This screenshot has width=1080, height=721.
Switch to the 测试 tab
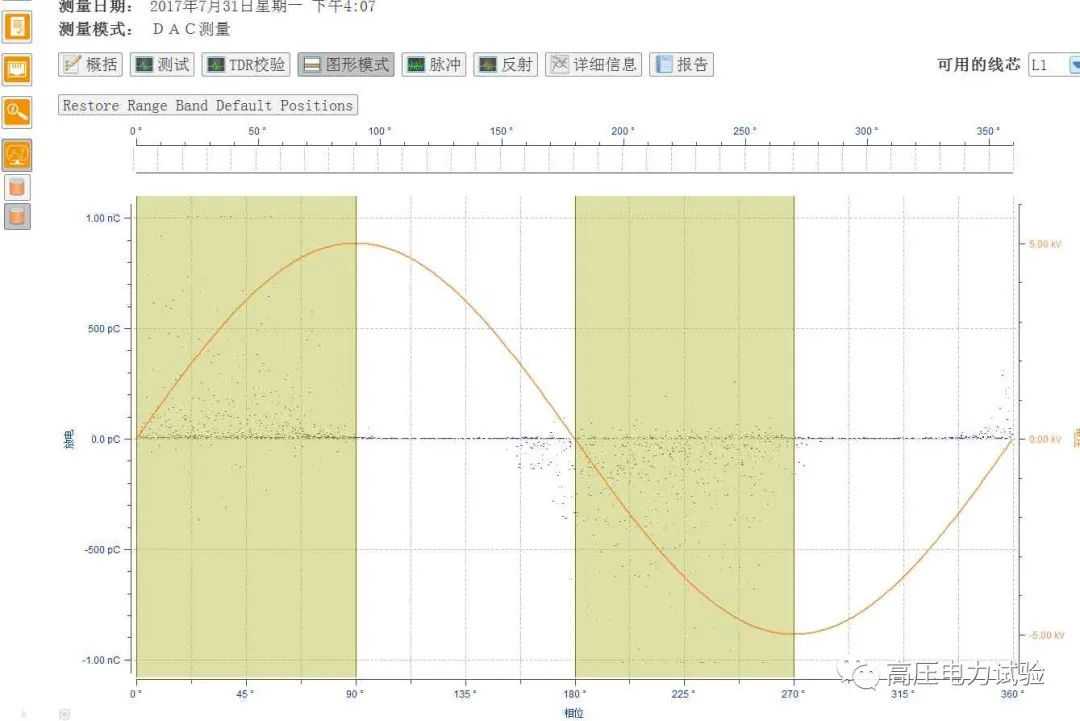[162, 65]
